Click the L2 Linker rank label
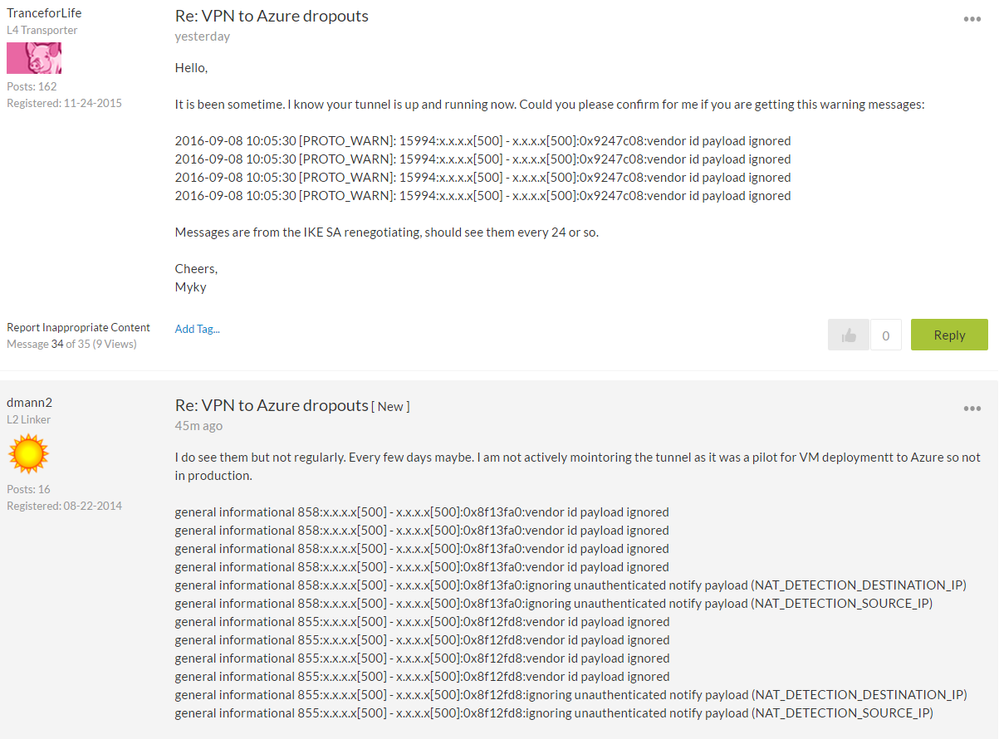The width and height of the screenshot is (999, 739). tap(29, 420)
